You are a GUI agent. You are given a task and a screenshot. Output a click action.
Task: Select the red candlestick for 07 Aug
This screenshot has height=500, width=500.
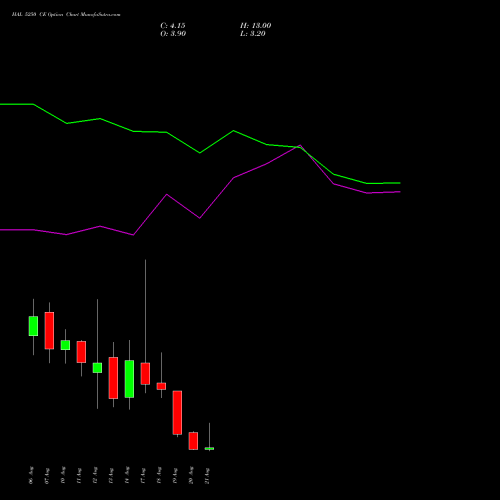49,331
